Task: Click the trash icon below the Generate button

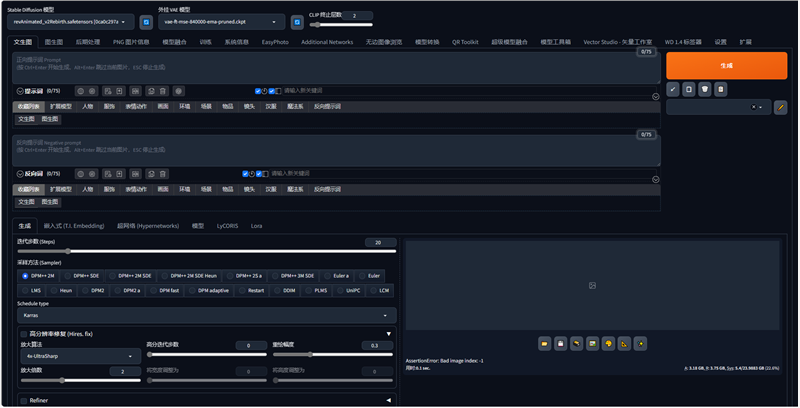Action: click(x=705, y=89)
